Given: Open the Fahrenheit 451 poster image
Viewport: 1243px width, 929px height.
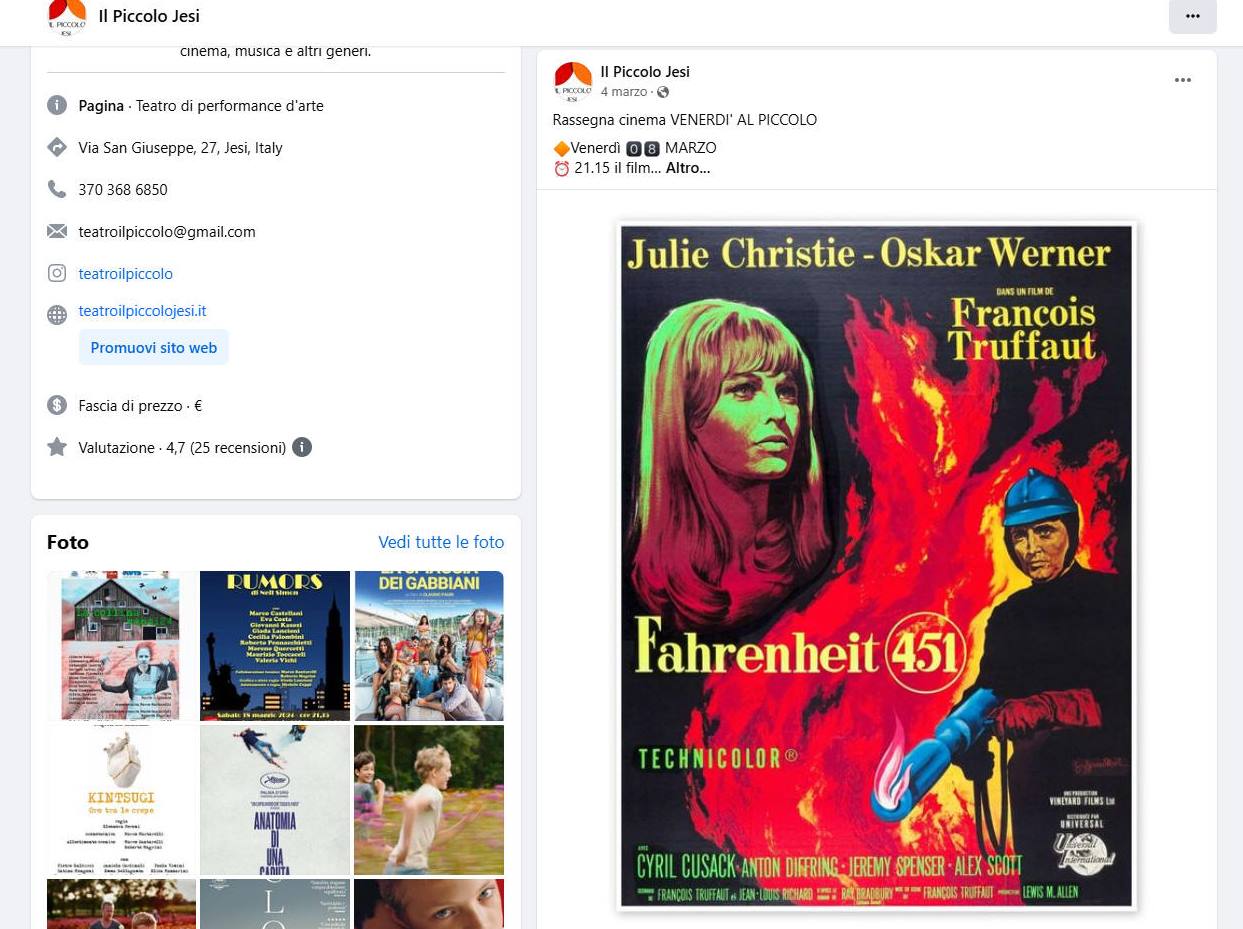Looking at the screenshot, I should pos(876,566).
